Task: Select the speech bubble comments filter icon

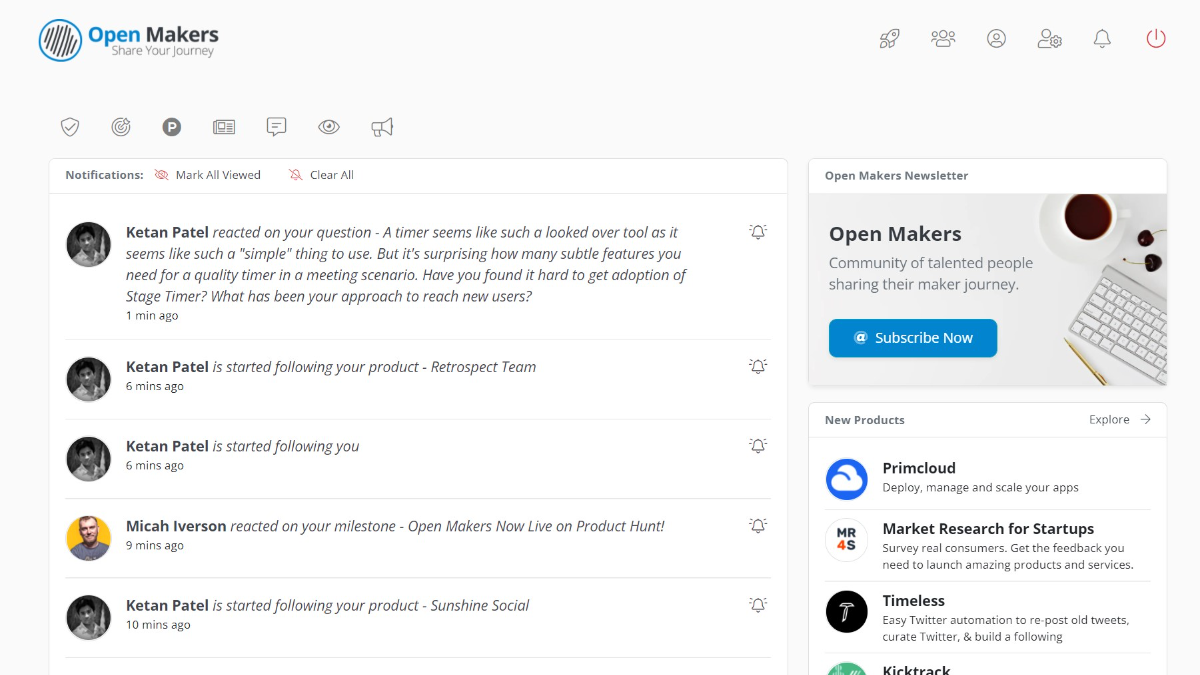Action: 277,127
